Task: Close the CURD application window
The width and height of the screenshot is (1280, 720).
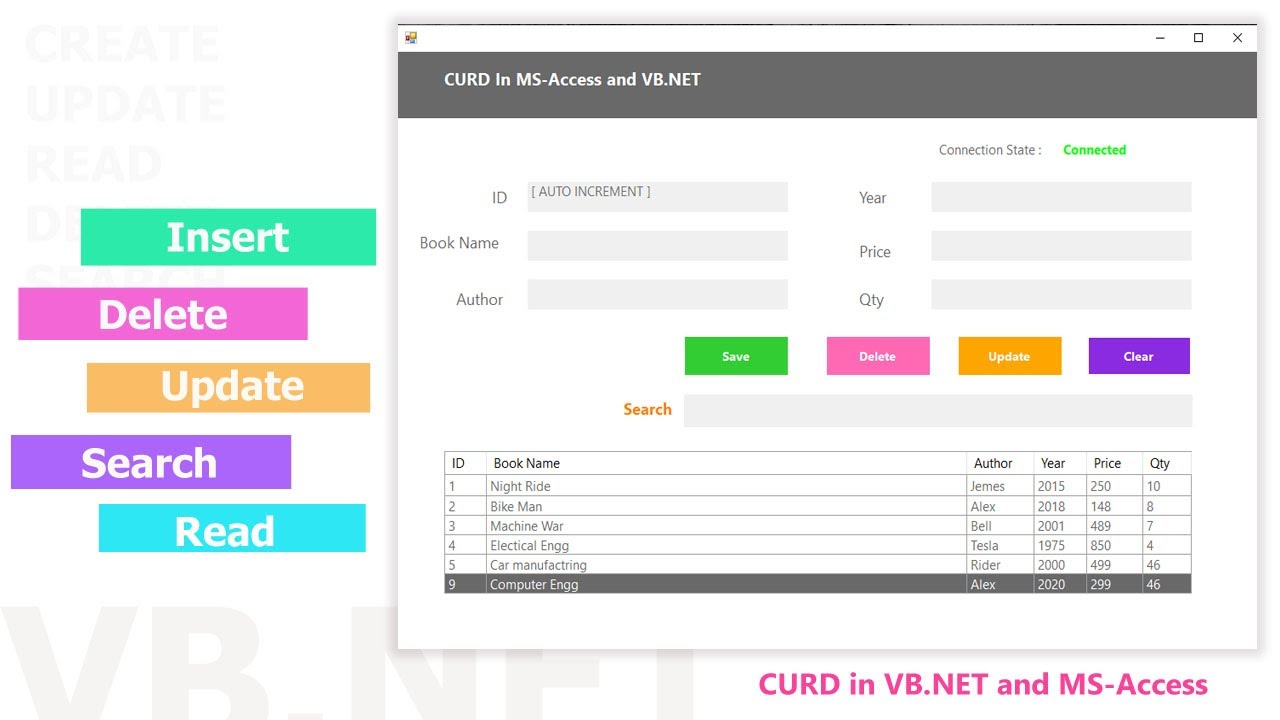Action: [x=1237, y=38]
